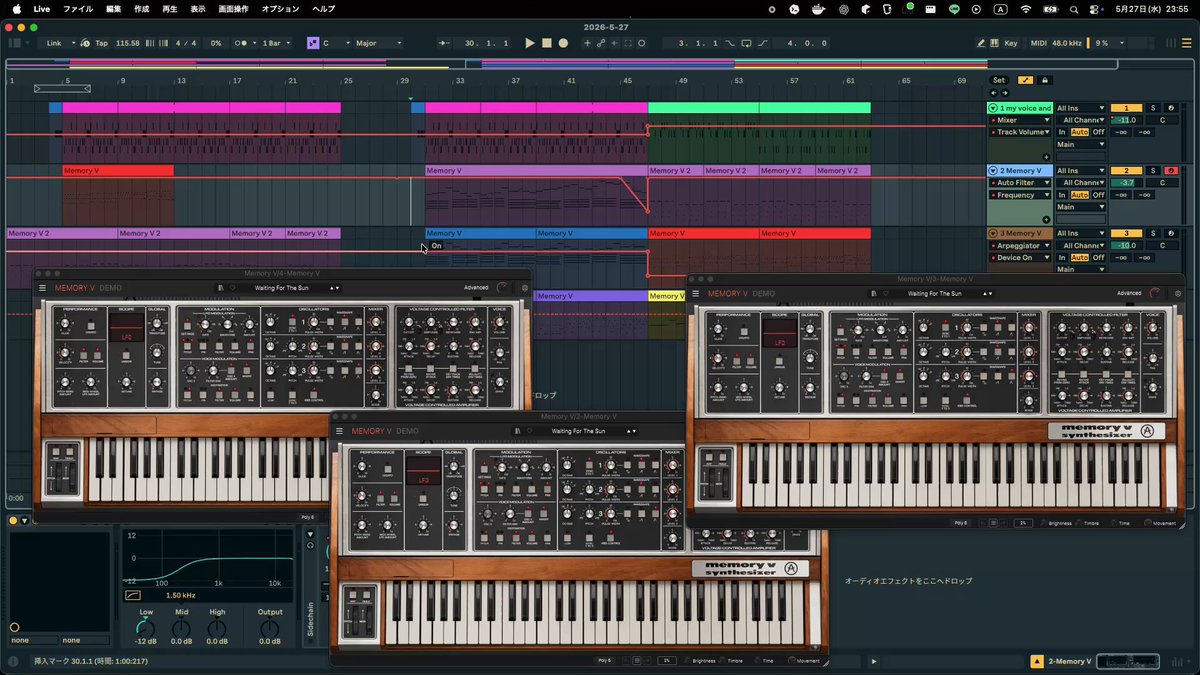Toggle the Automation Mode button next to Set

click(1026, 80)
